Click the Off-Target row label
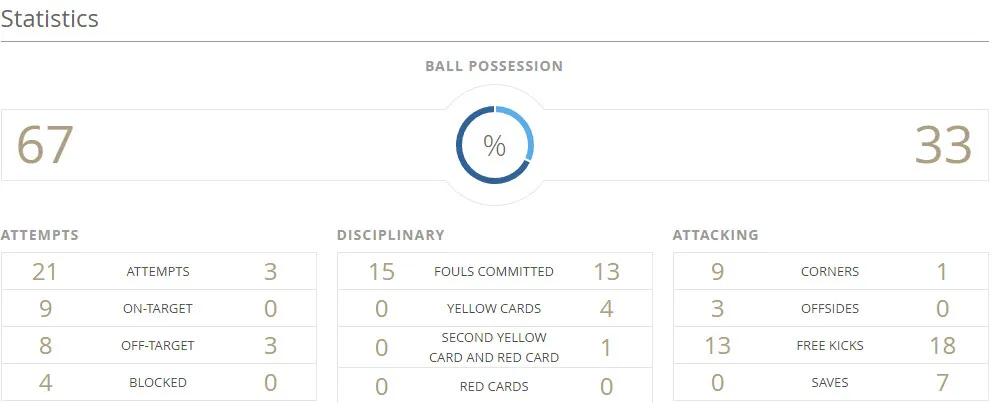This screenshot has width=993, height=403. tap(158, 346)
